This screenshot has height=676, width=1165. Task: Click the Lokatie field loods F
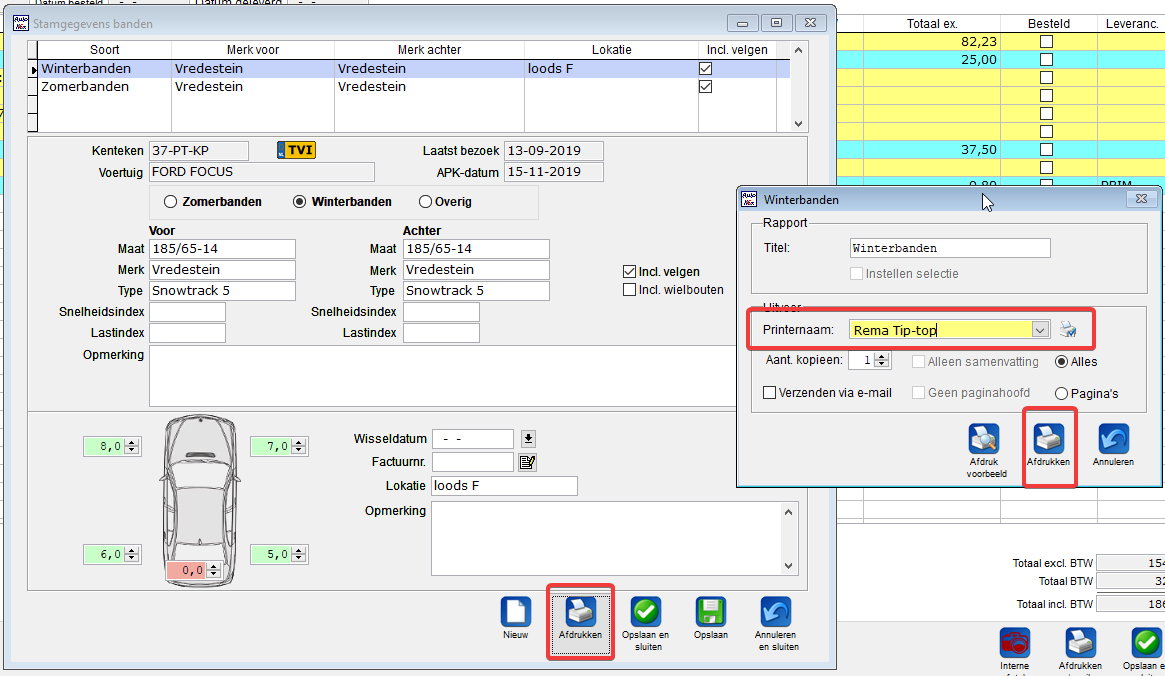[x=504, y=486]
